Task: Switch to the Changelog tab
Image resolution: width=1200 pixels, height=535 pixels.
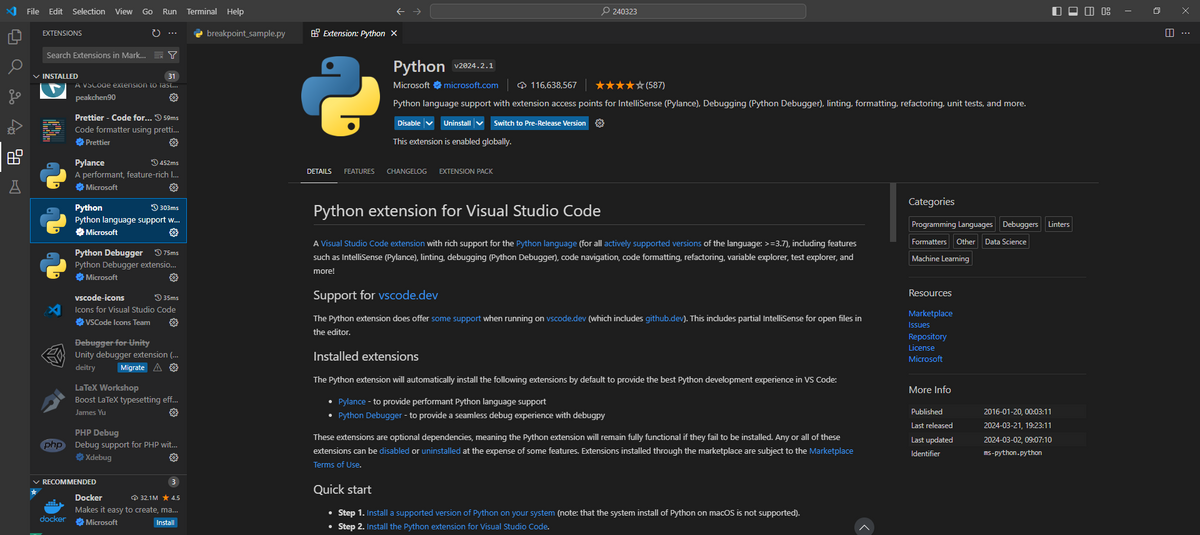Action: point(406,171)
